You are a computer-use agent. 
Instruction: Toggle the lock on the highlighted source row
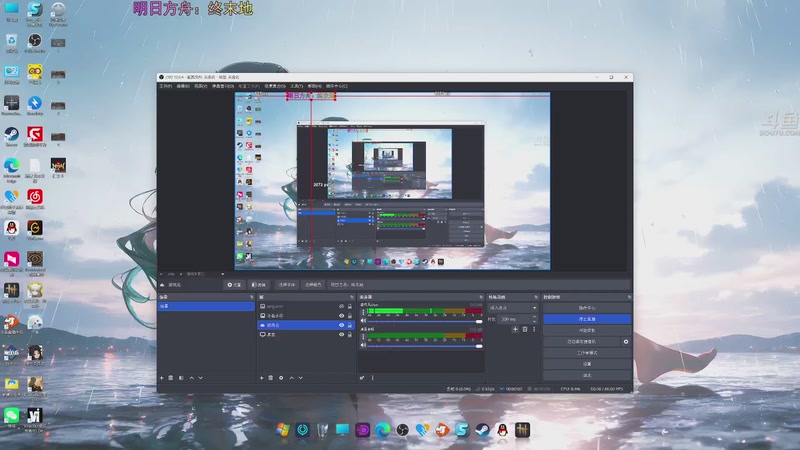point(350,325)
